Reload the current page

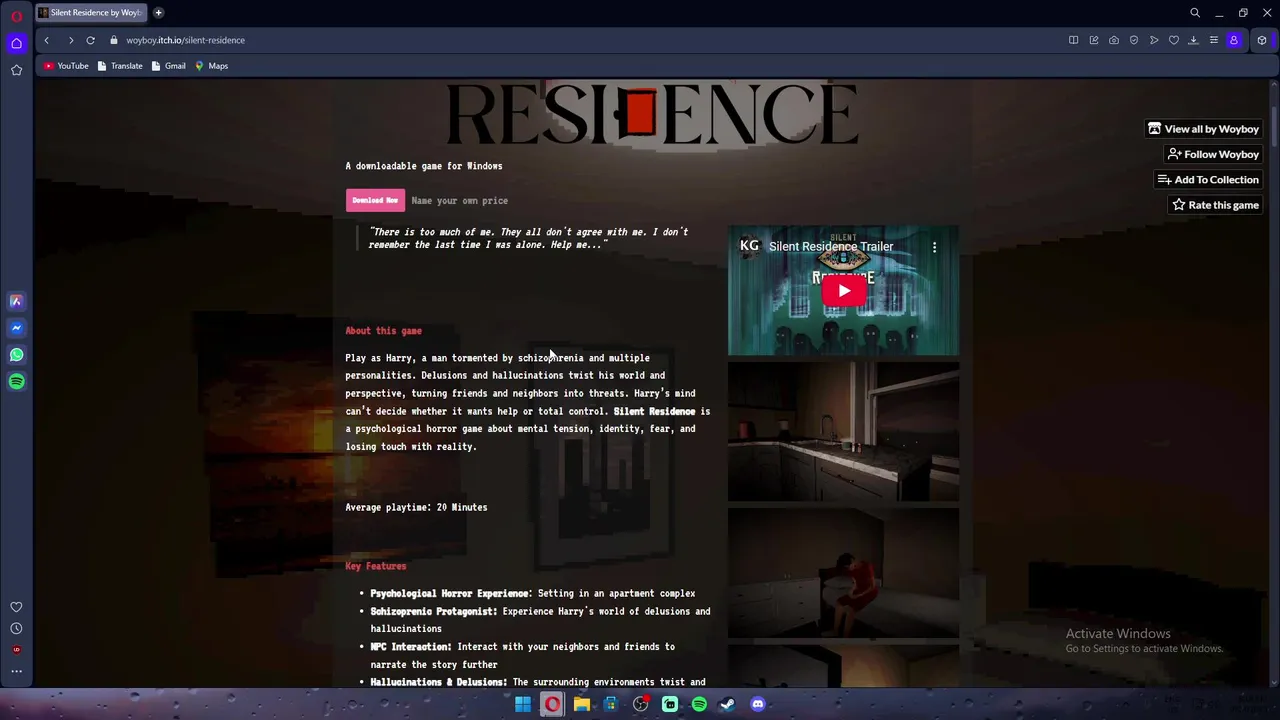[x=90, y=40]
